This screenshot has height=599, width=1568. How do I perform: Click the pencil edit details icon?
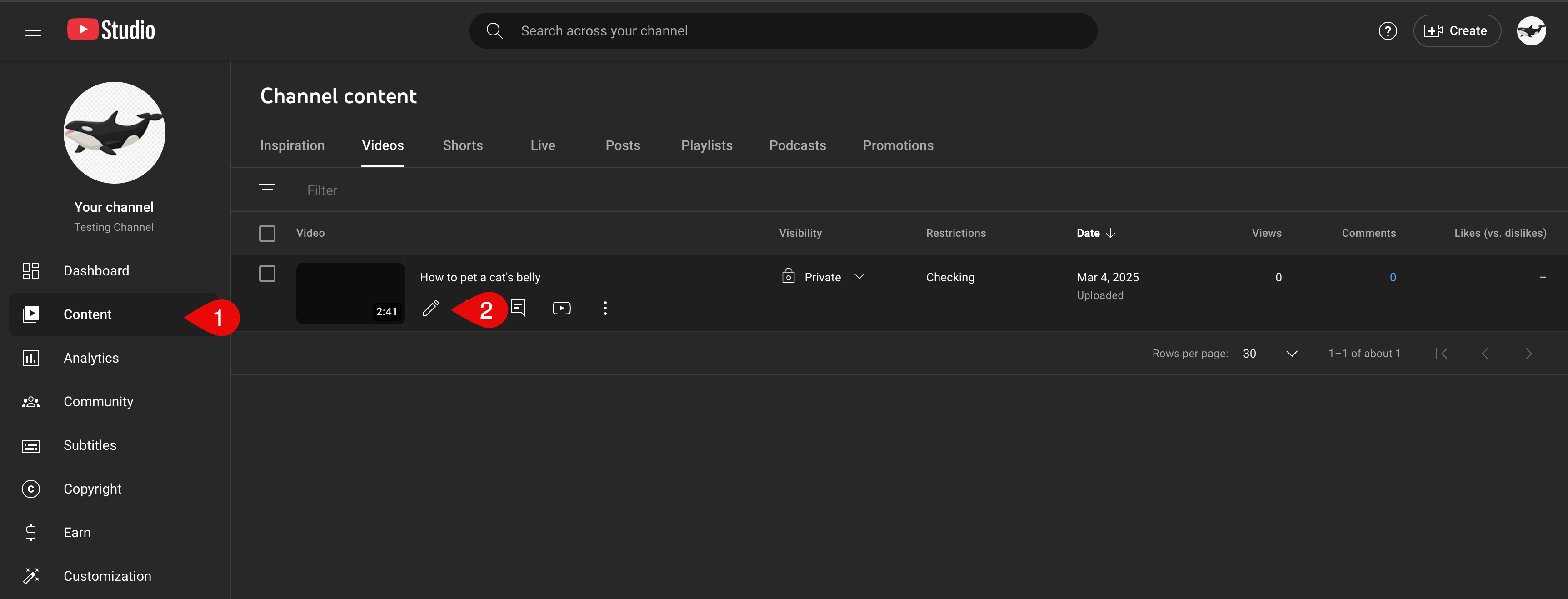click(x=430, y=309)
